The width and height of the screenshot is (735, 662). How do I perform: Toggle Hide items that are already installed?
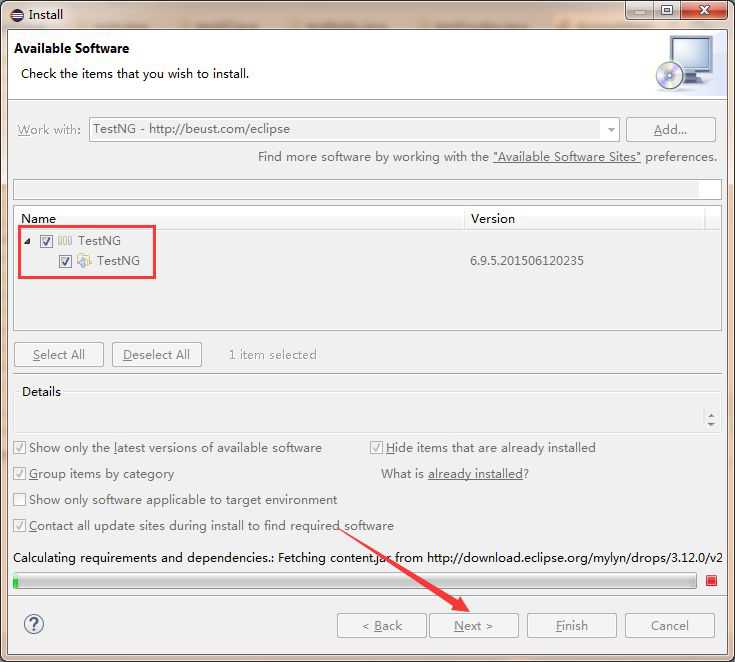[376, 448]
